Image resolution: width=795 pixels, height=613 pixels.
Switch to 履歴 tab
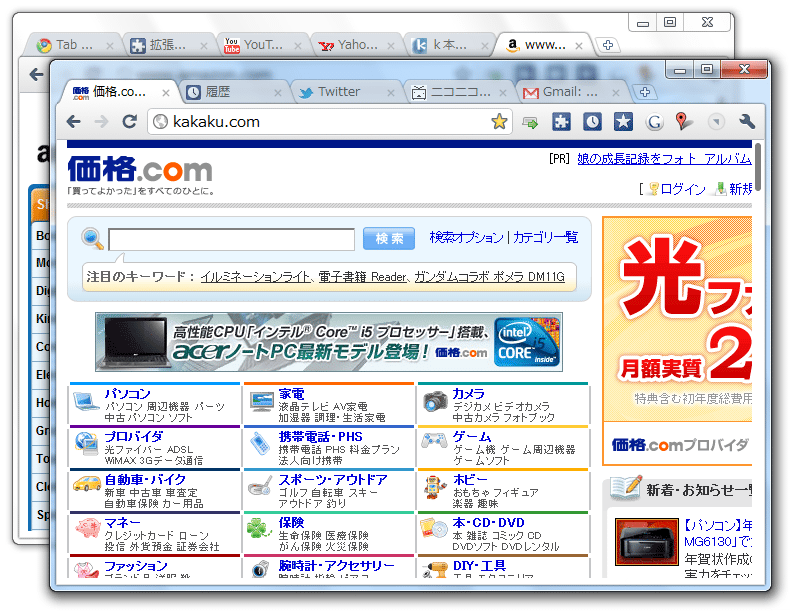(233, 92)
